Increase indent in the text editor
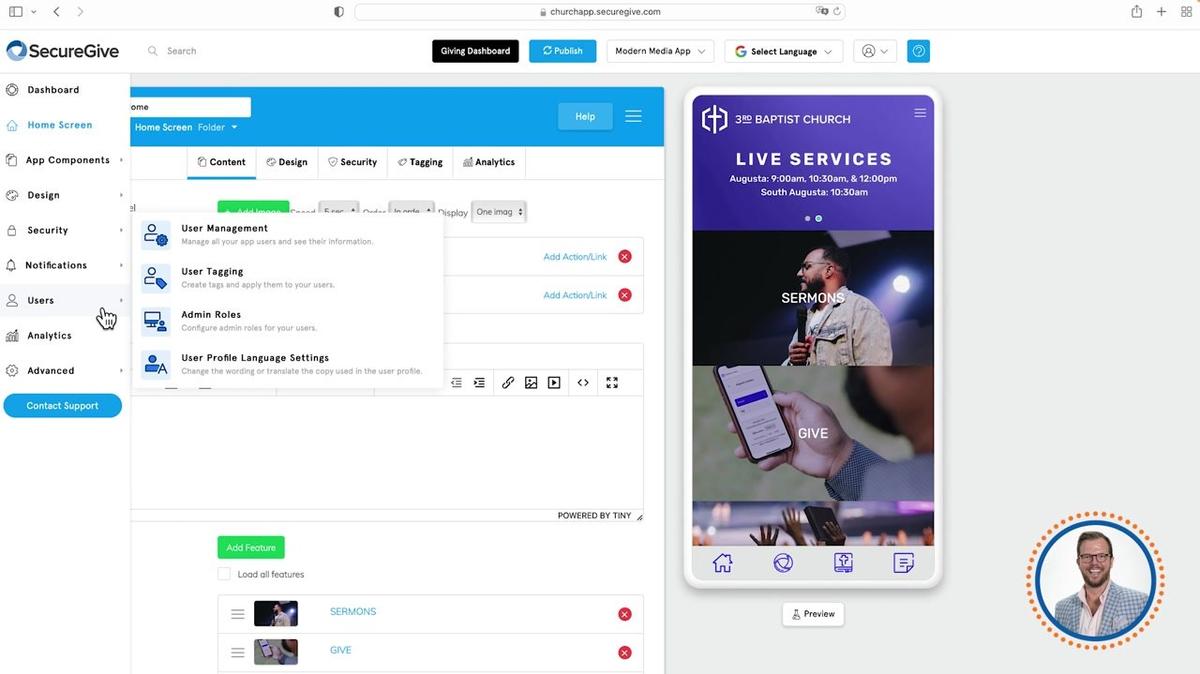Viewport: 1200px width, 674px height. 479,382
